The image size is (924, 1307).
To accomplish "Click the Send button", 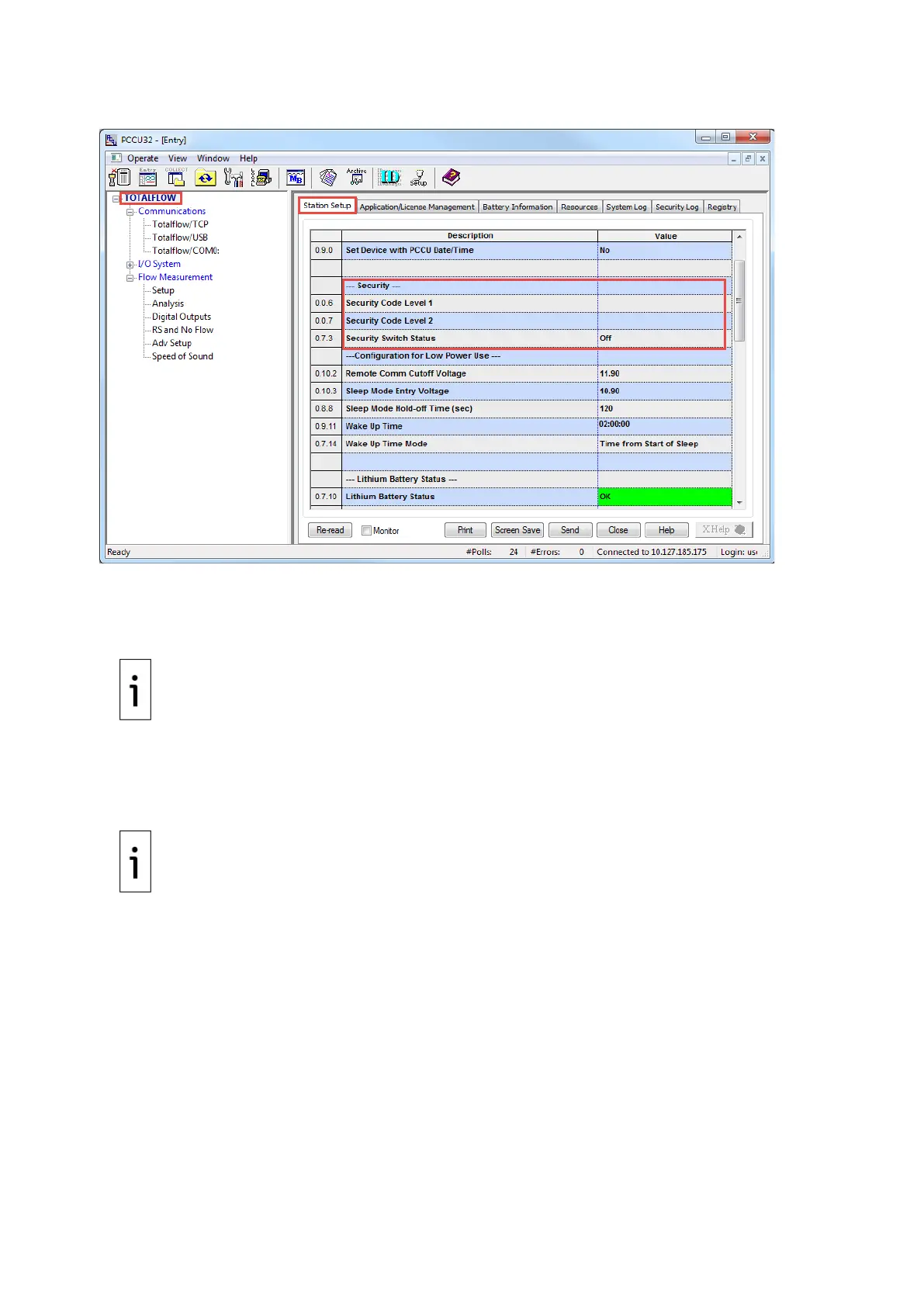I will (570, 530).
